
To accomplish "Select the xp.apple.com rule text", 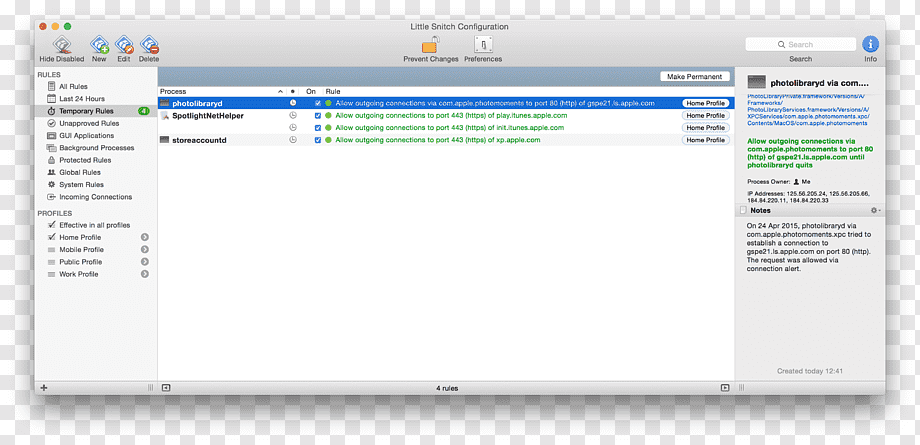I will (438, 140).
